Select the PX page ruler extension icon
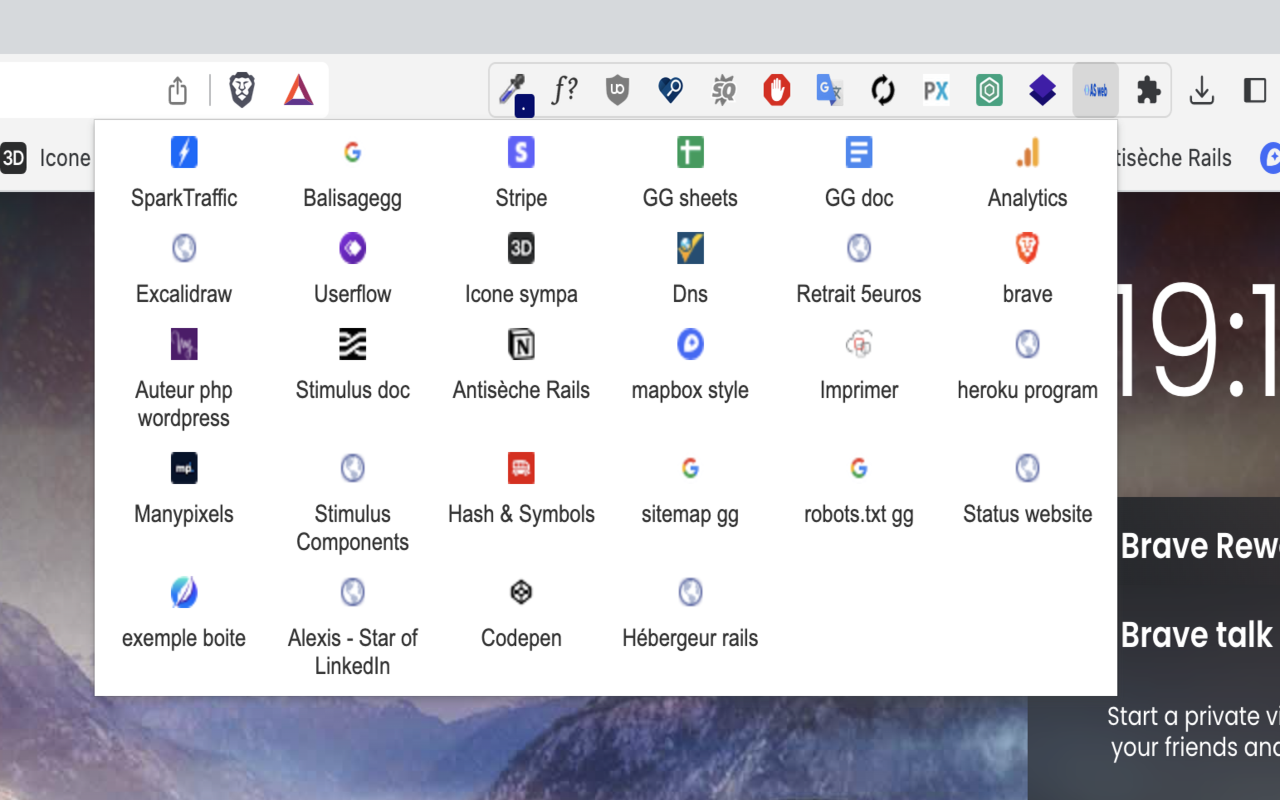Image resolution: width=1280 pixels, height=800 pixels. [936, 90]
